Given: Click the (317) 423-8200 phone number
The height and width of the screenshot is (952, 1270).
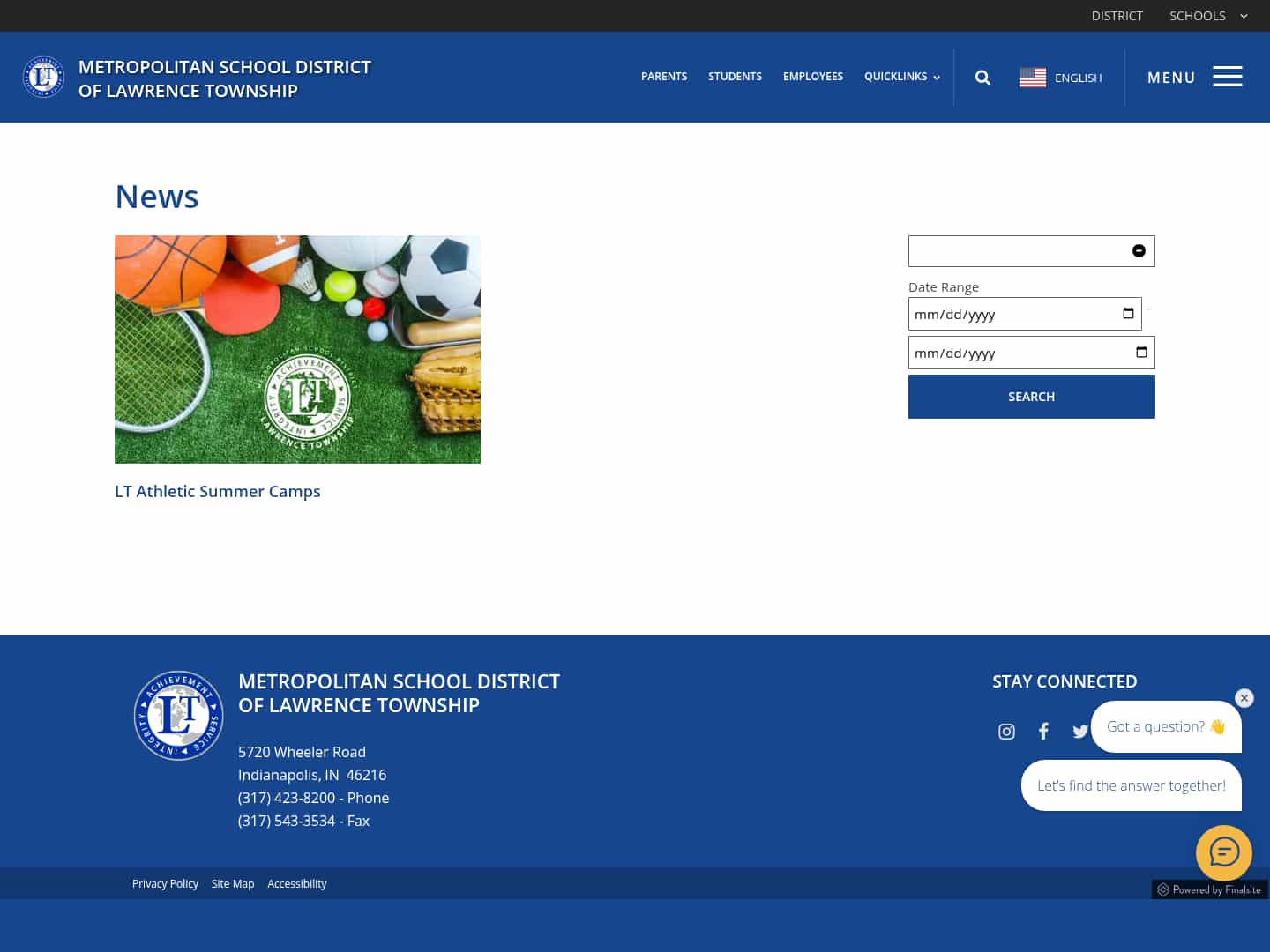Looking at the screenshot, I should coord(287,798).
